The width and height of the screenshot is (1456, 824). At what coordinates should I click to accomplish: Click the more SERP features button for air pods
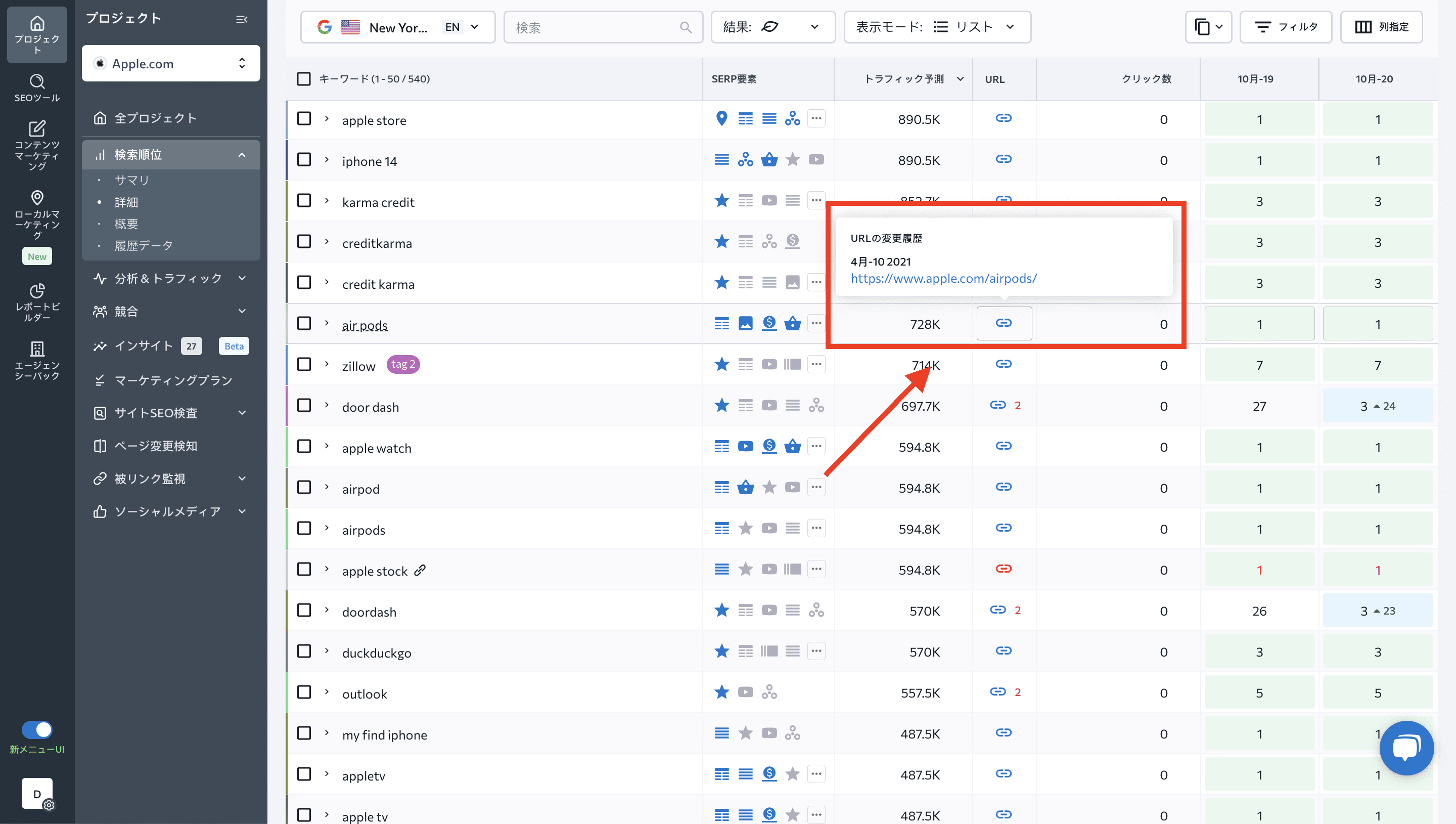pyautogui.click(x=816, y=323)
